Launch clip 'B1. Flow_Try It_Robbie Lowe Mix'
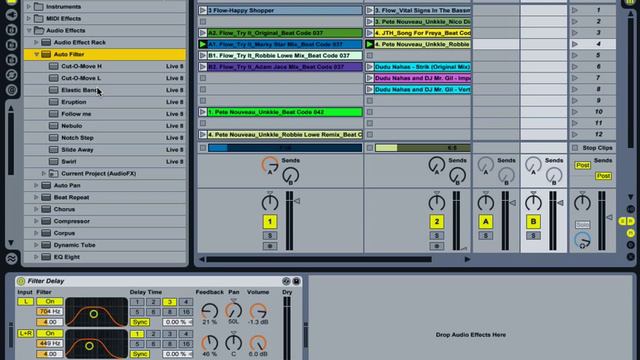Viewport: 640px width, 360px height. [x=203, y=55]
